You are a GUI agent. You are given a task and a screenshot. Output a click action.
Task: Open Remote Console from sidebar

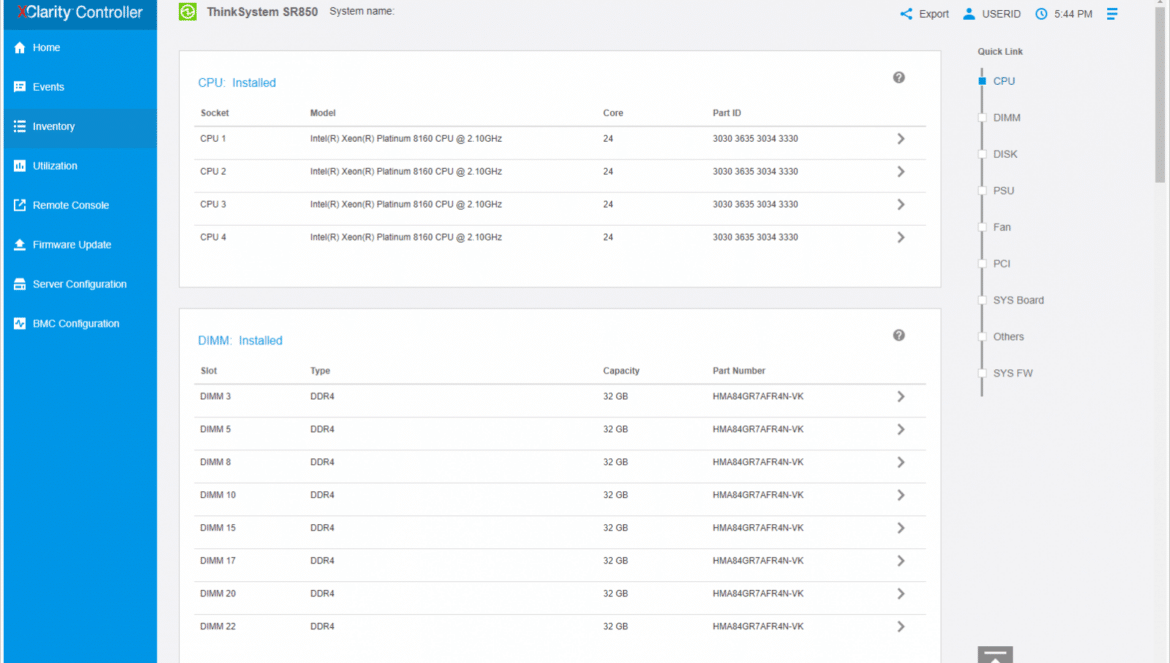[81, 205]
